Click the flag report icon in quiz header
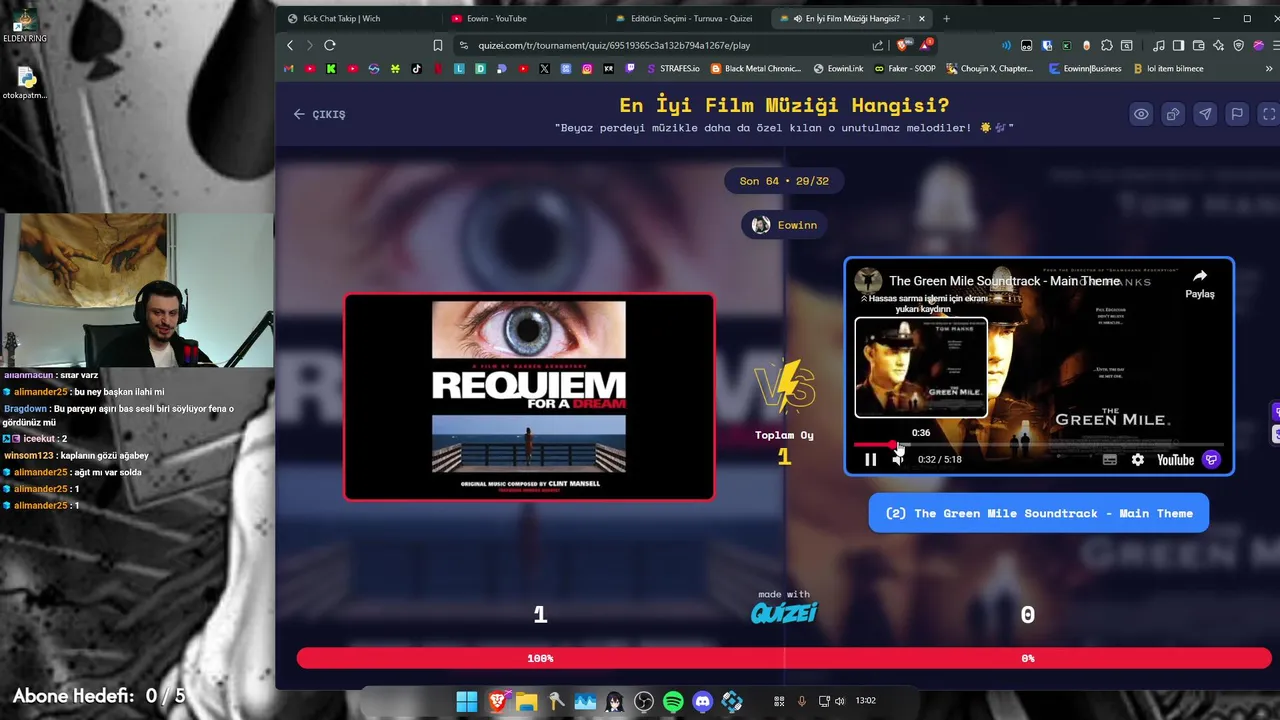Viewport: 1280px width, 720px height. tap(1237, 114)
